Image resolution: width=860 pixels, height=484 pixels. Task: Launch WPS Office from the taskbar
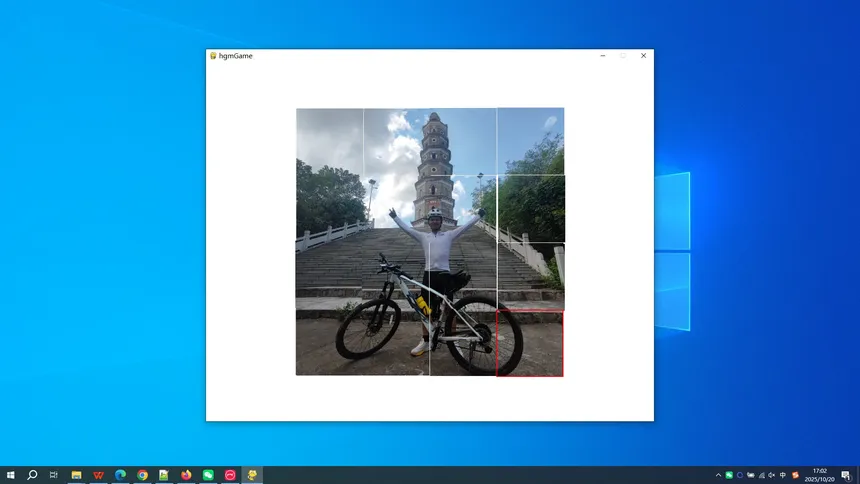tap(98, 475)
